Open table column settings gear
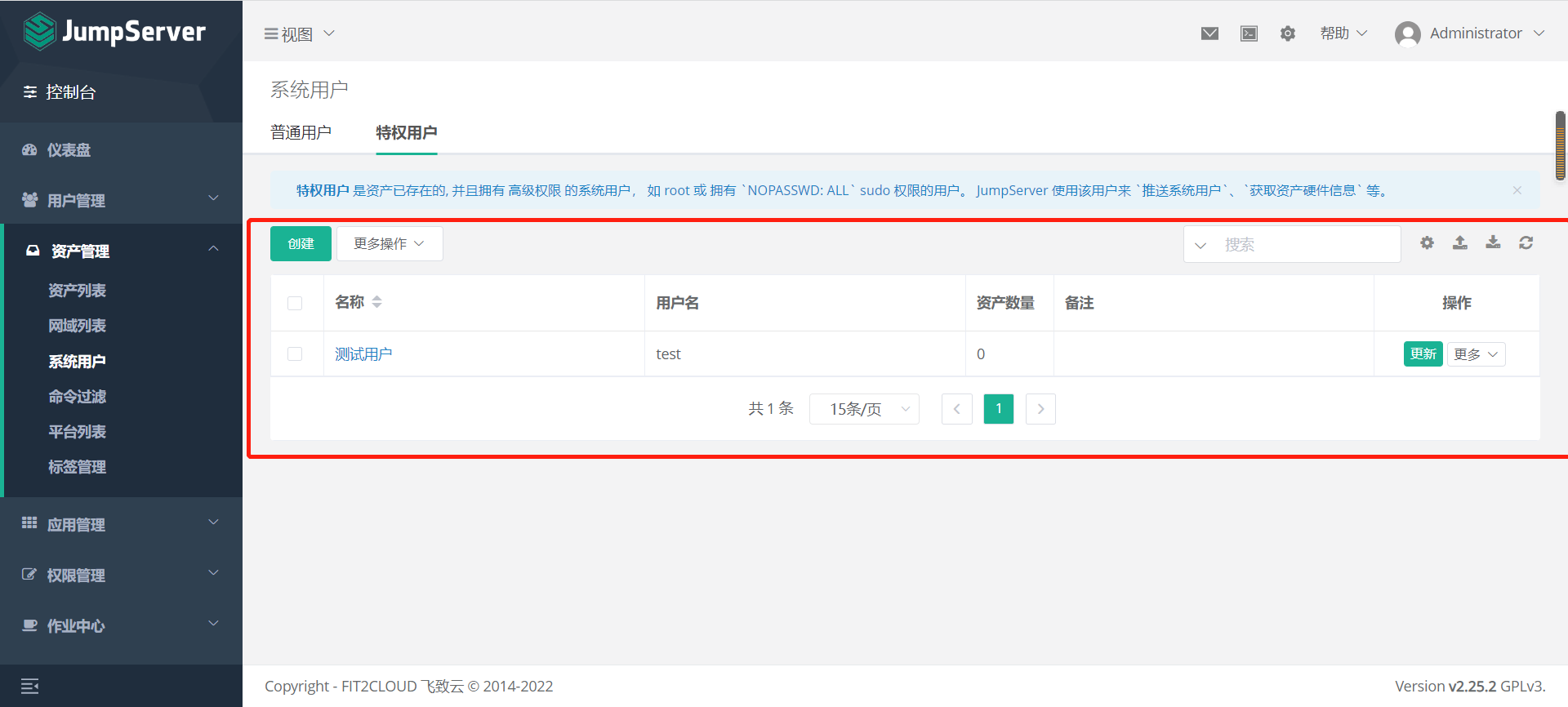This screenshot has width=1568, height=707. click(x=1427, y=242)
